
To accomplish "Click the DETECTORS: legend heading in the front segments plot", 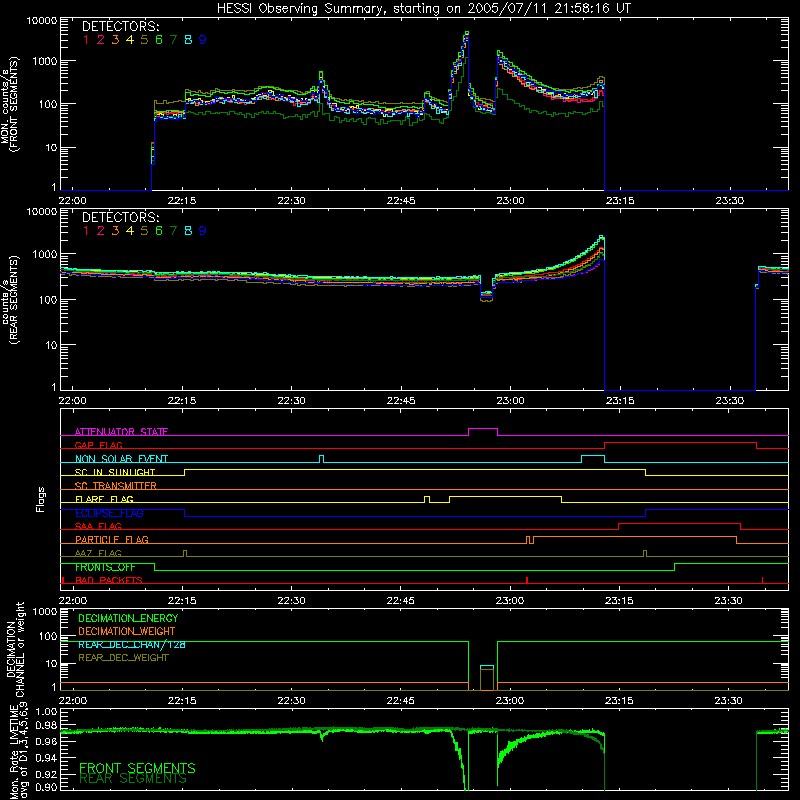I will point(120,27).
